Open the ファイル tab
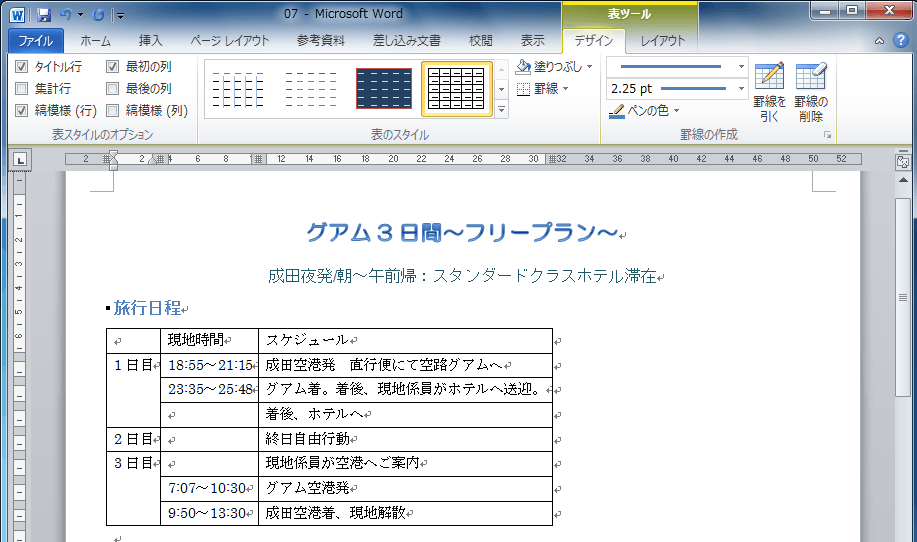 [36, 41]
